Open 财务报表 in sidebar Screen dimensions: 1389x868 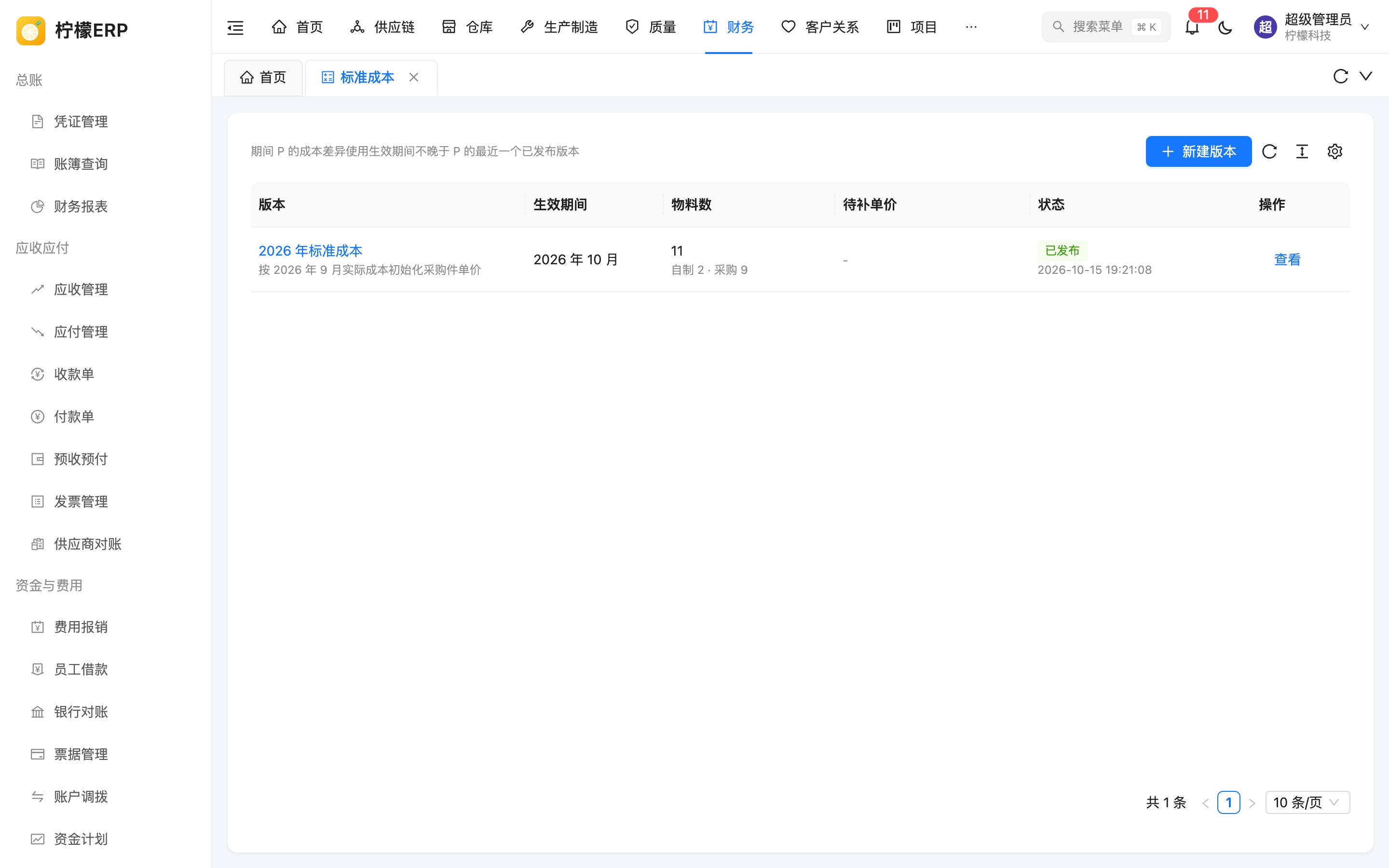[81, 207]
